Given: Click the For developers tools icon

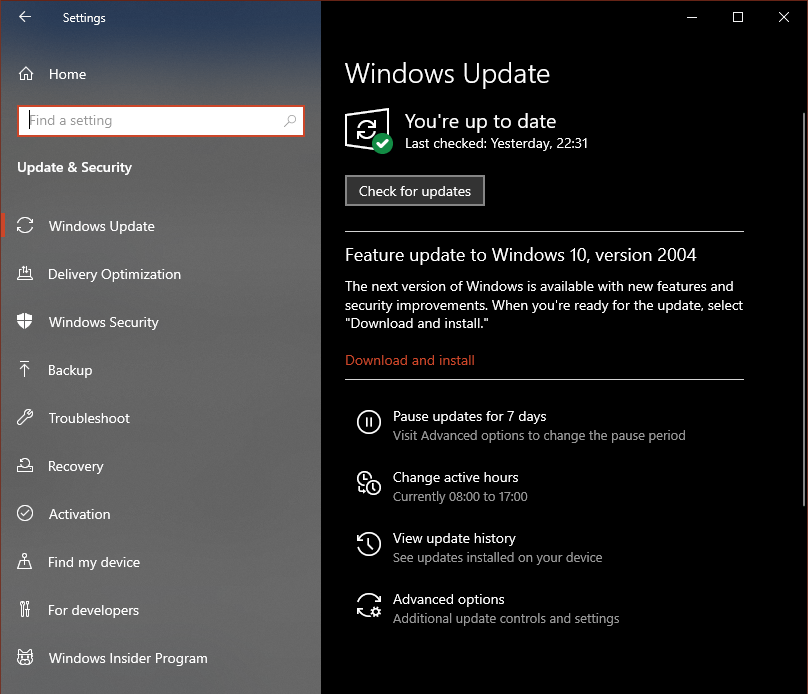Looking at the screenshot, I should pyautogui.click(x=25, y=610).
